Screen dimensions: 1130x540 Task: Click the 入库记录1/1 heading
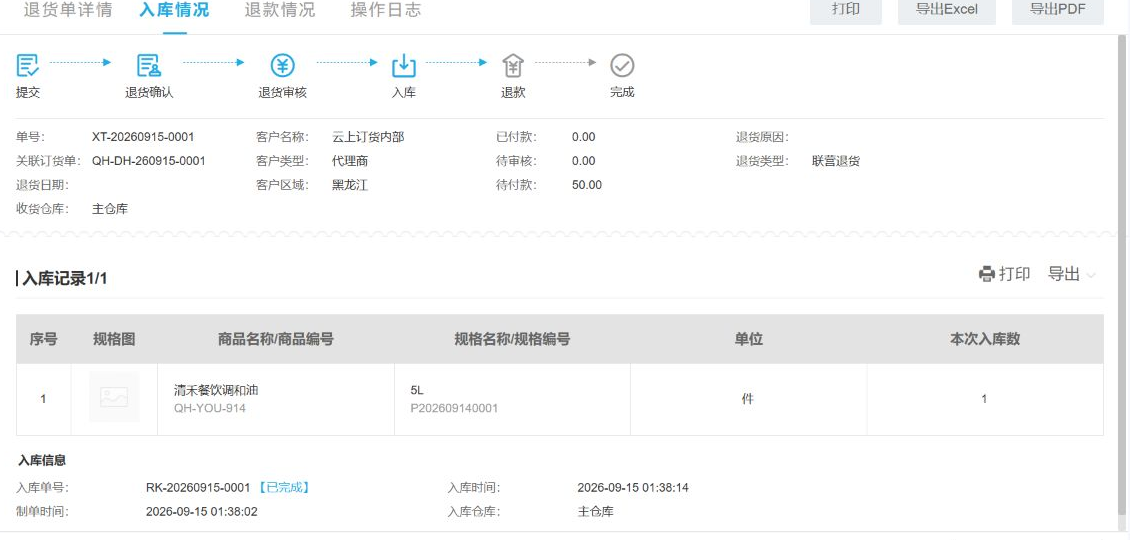pos(64,278)
